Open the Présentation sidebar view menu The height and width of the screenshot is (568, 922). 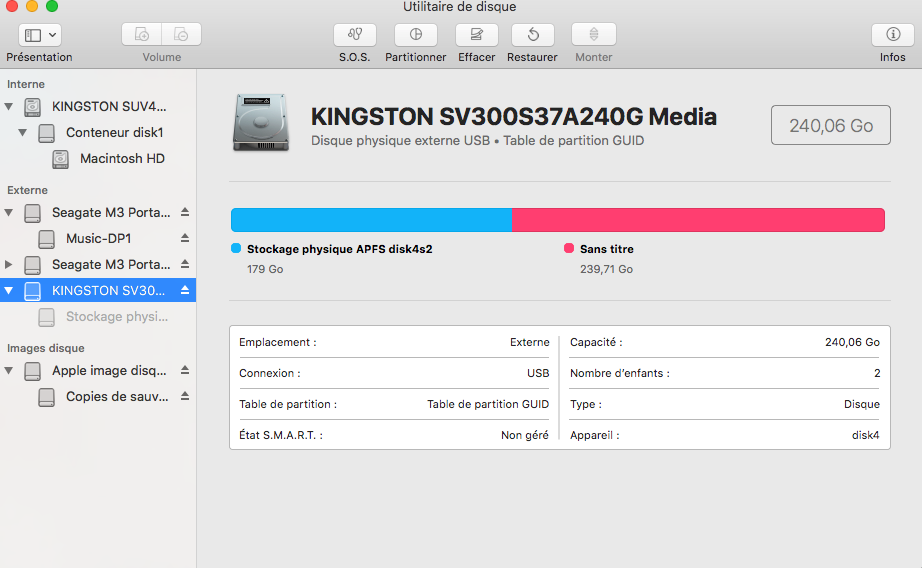tap(39, 35)
